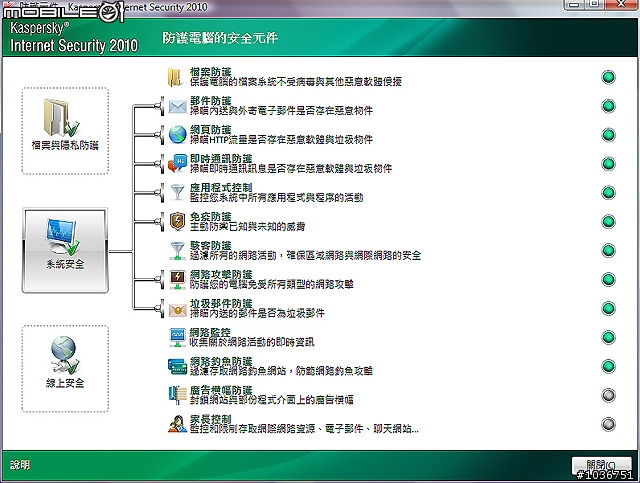Toggle the 網路釣魚防護 green status indicator

(608, 366)
